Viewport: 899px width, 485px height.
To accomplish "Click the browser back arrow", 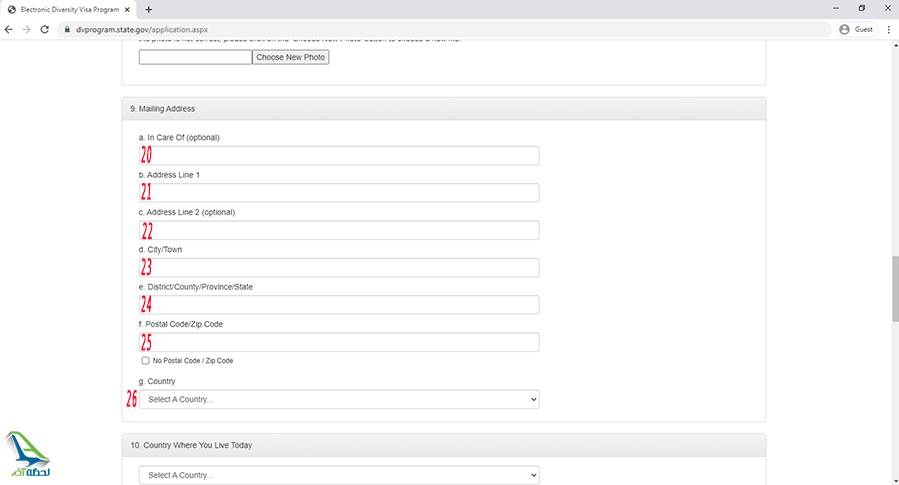I will [10, 30].
